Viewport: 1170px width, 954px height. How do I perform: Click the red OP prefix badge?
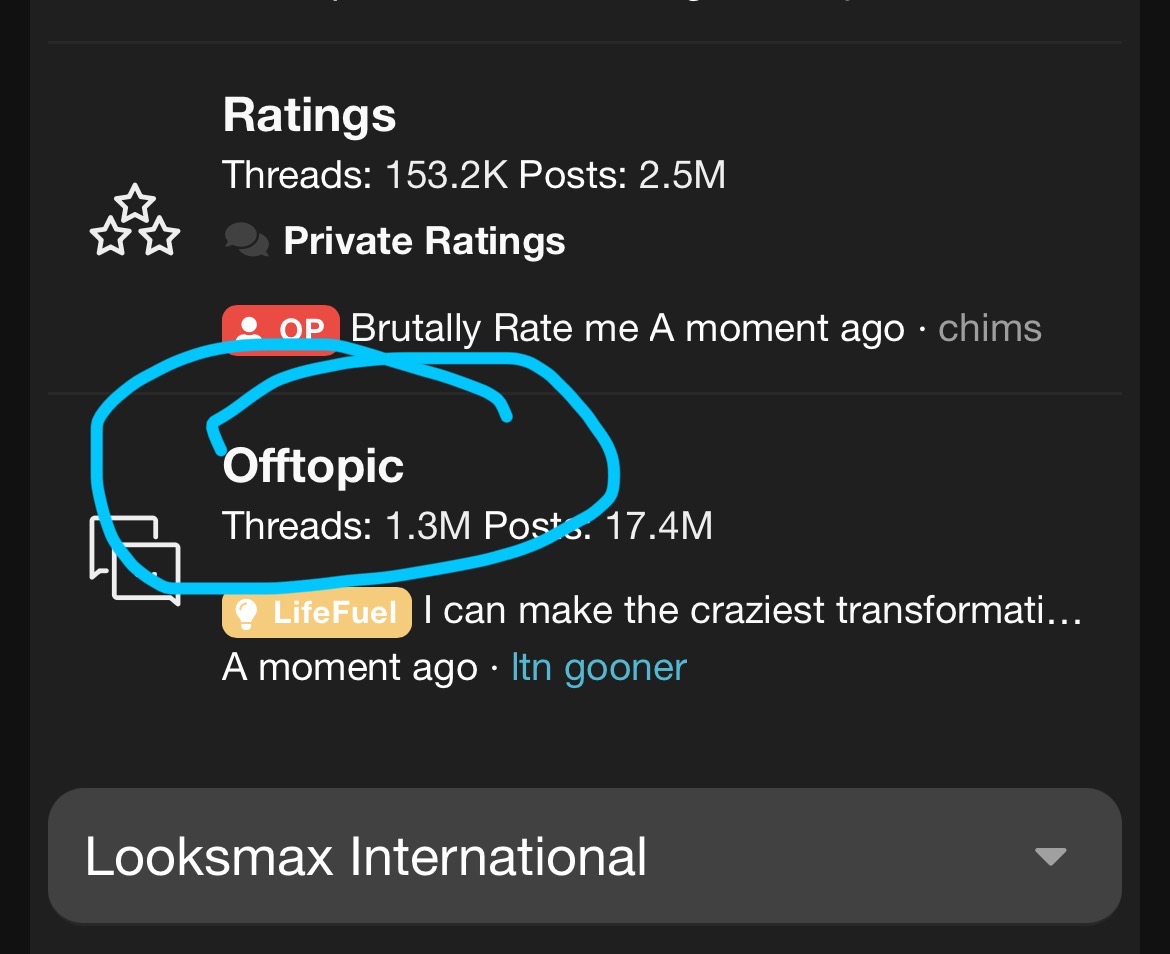pyautogui.click(x=281, y=329)
